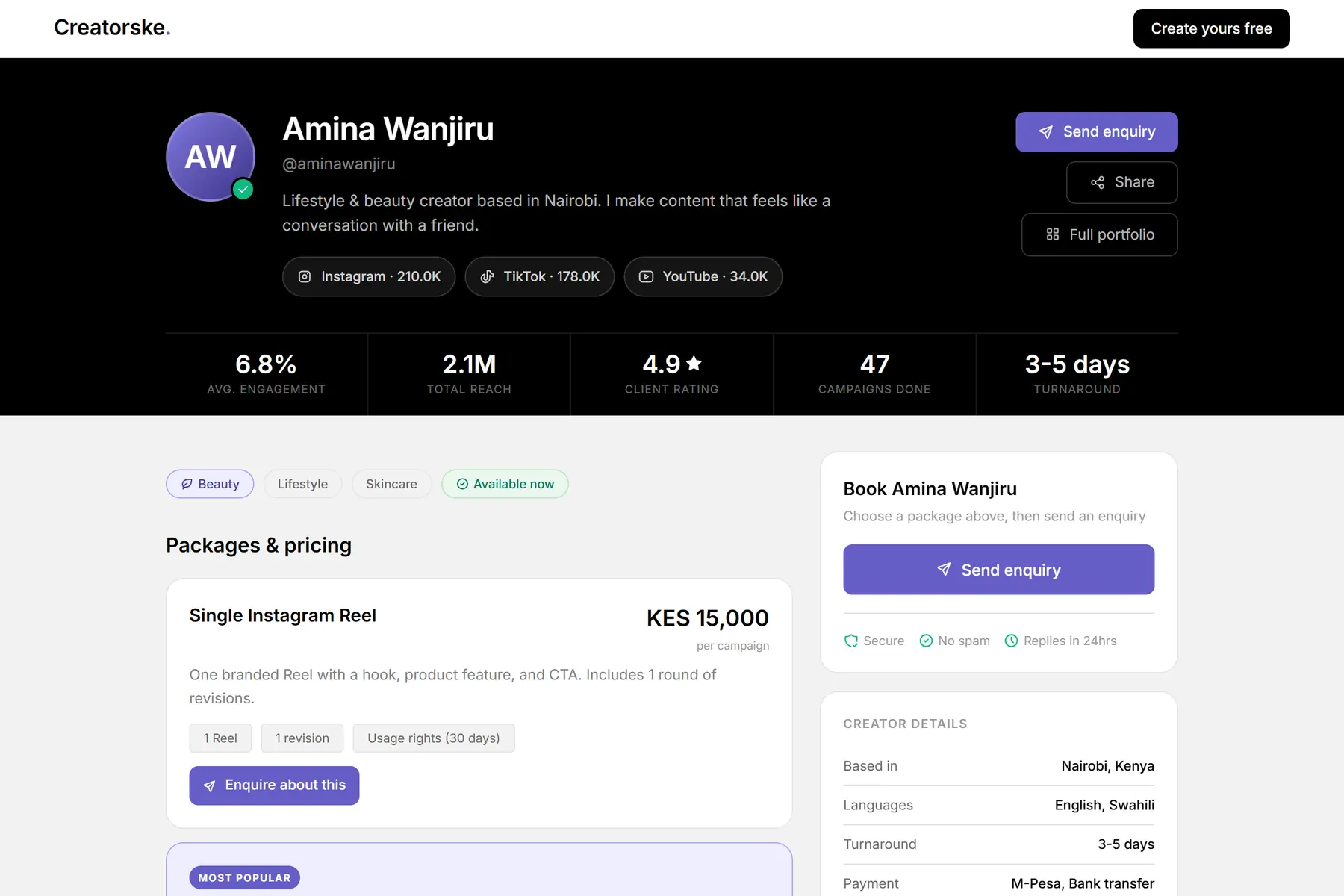Click the paper-plane icon on header Send enquiry
Viewport: 1344px width, 896px height.
(1046, 132)
